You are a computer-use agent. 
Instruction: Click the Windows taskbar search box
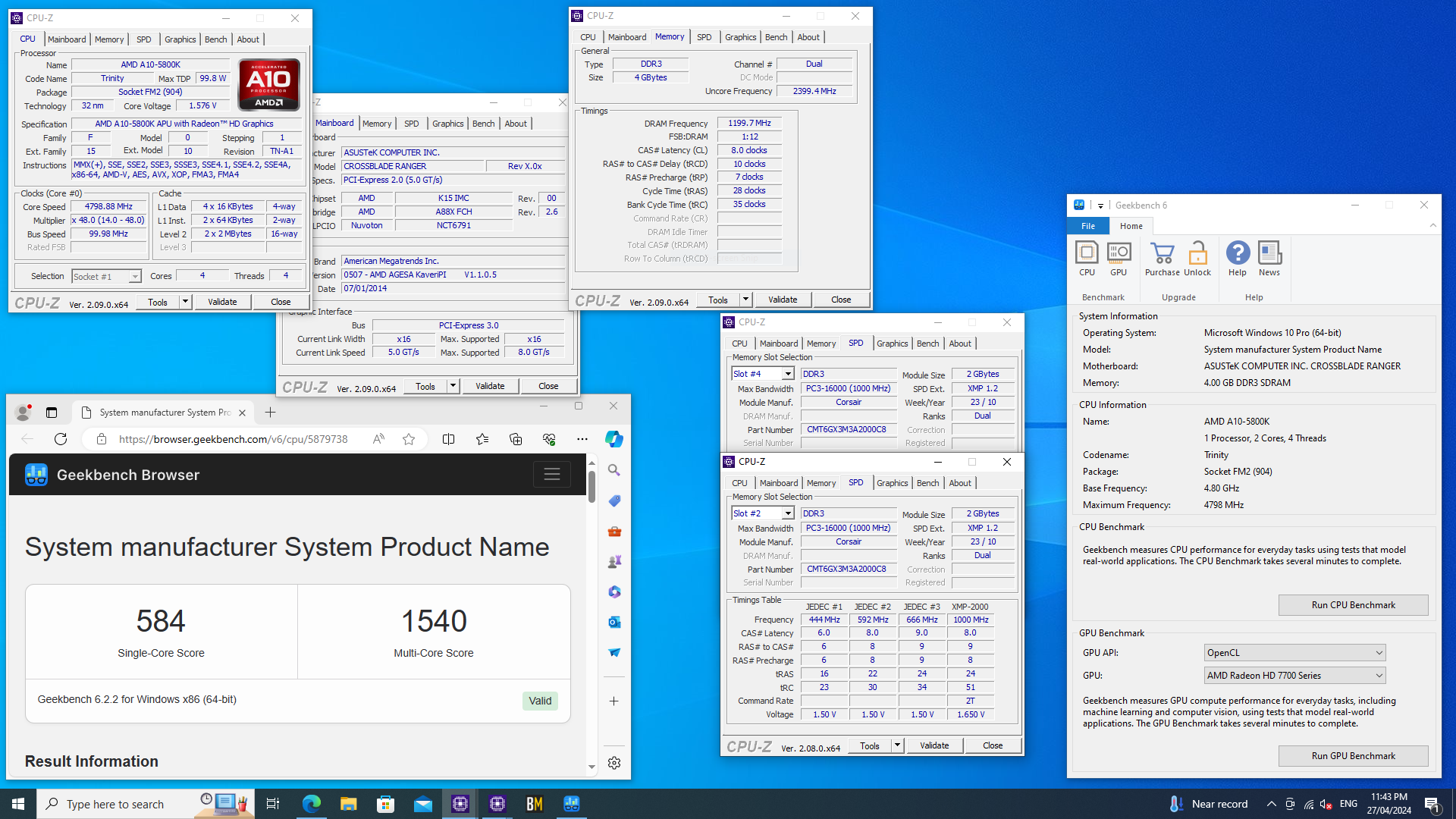[x=146, y=804]
